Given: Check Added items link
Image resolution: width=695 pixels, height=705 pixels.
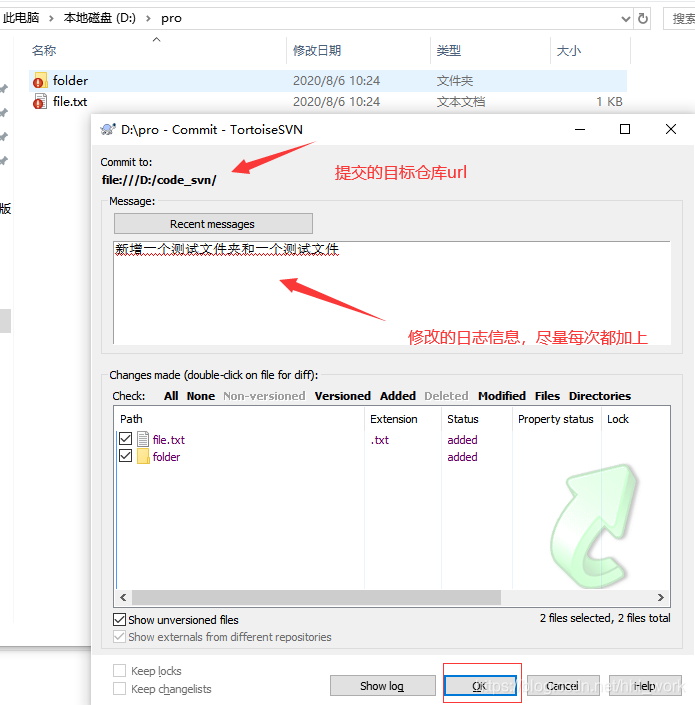Looking at the screenshot, I should [398, 396].
